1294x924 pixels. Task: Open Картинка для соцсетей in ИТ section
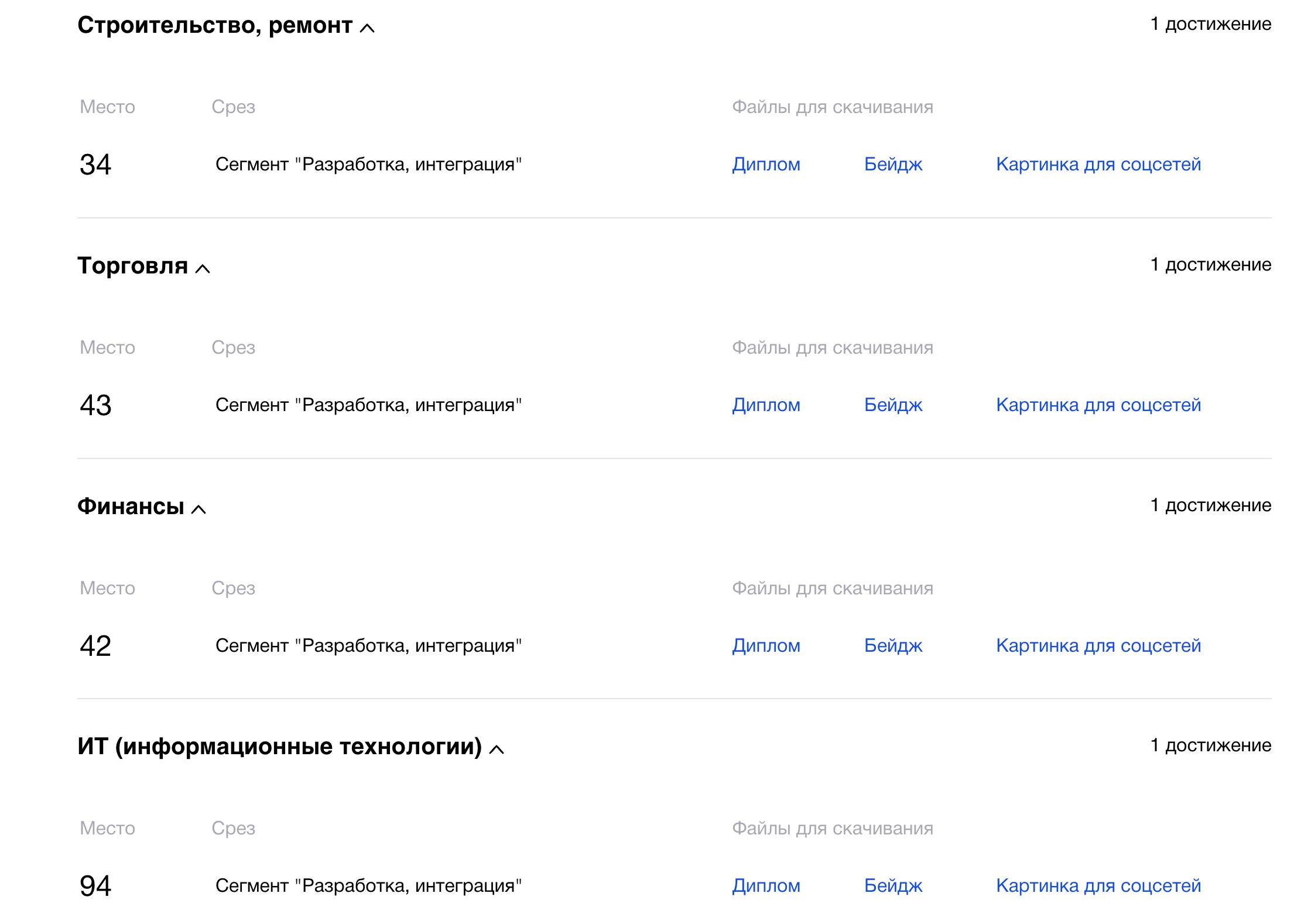(1098, 886)
